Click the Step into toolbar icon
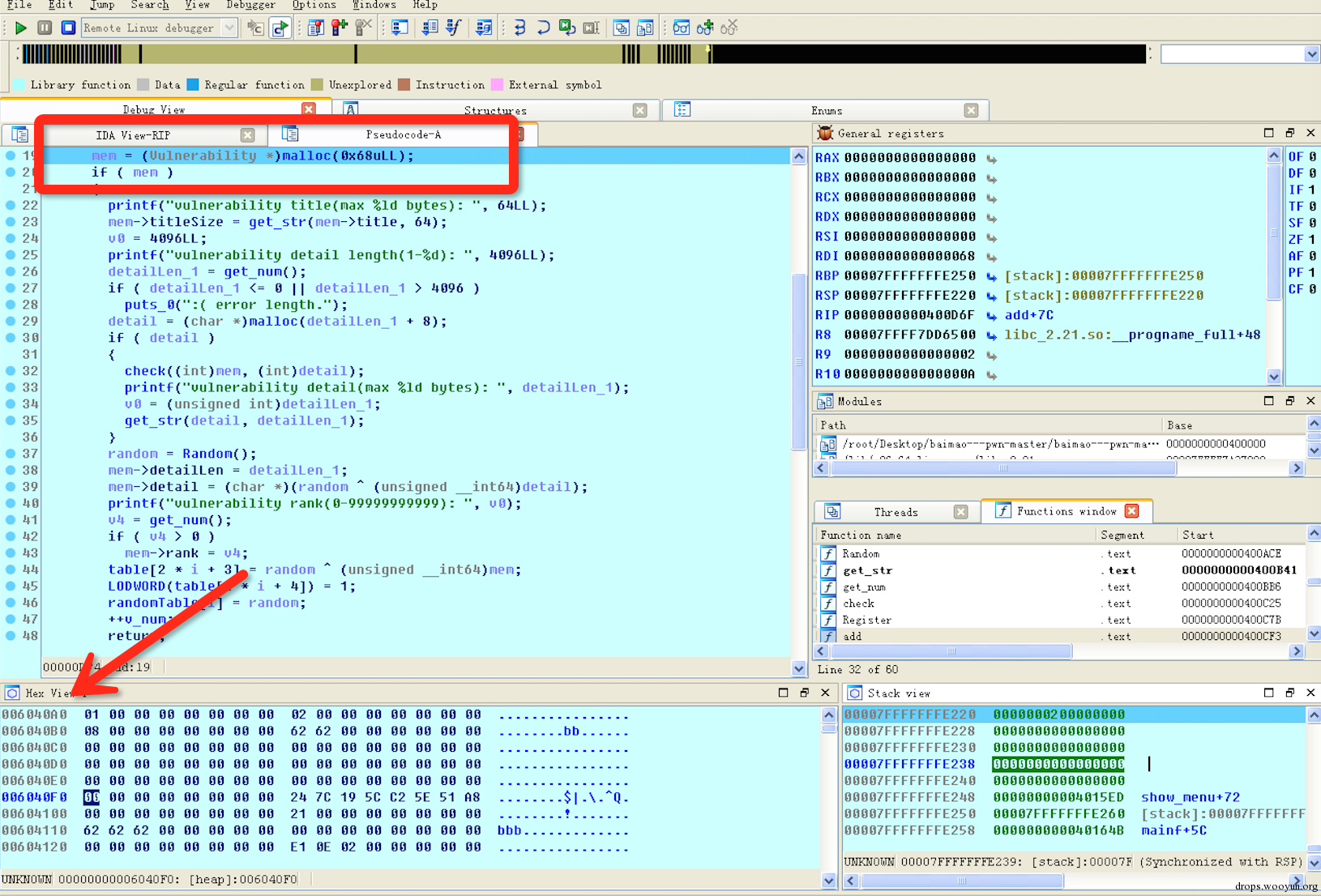Image resolution: width=1321 pixels, height=896 pixels. click(519, 28)
